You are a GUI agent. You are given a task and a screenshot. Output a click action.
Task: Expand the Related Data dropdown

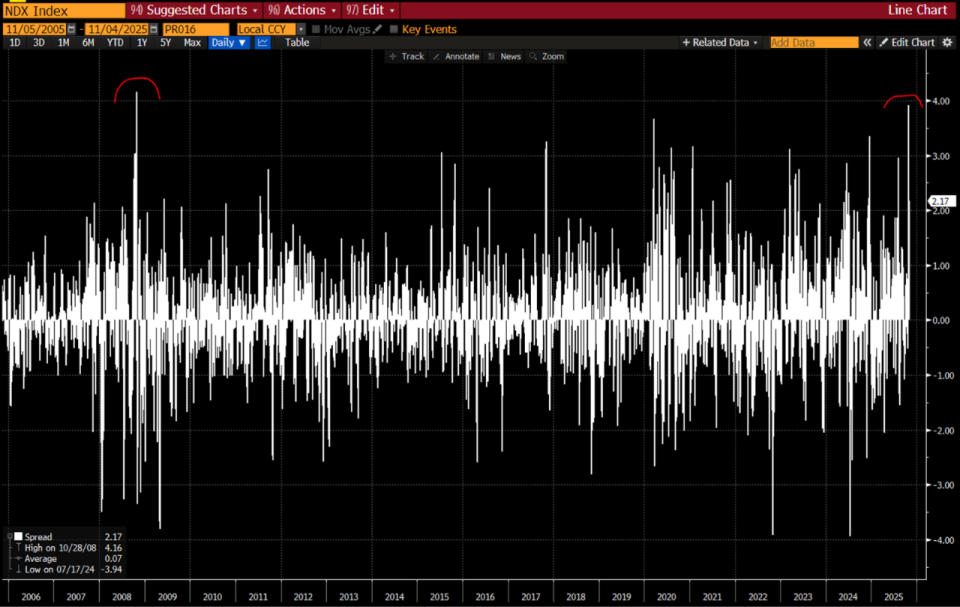[x=720, y=42]
